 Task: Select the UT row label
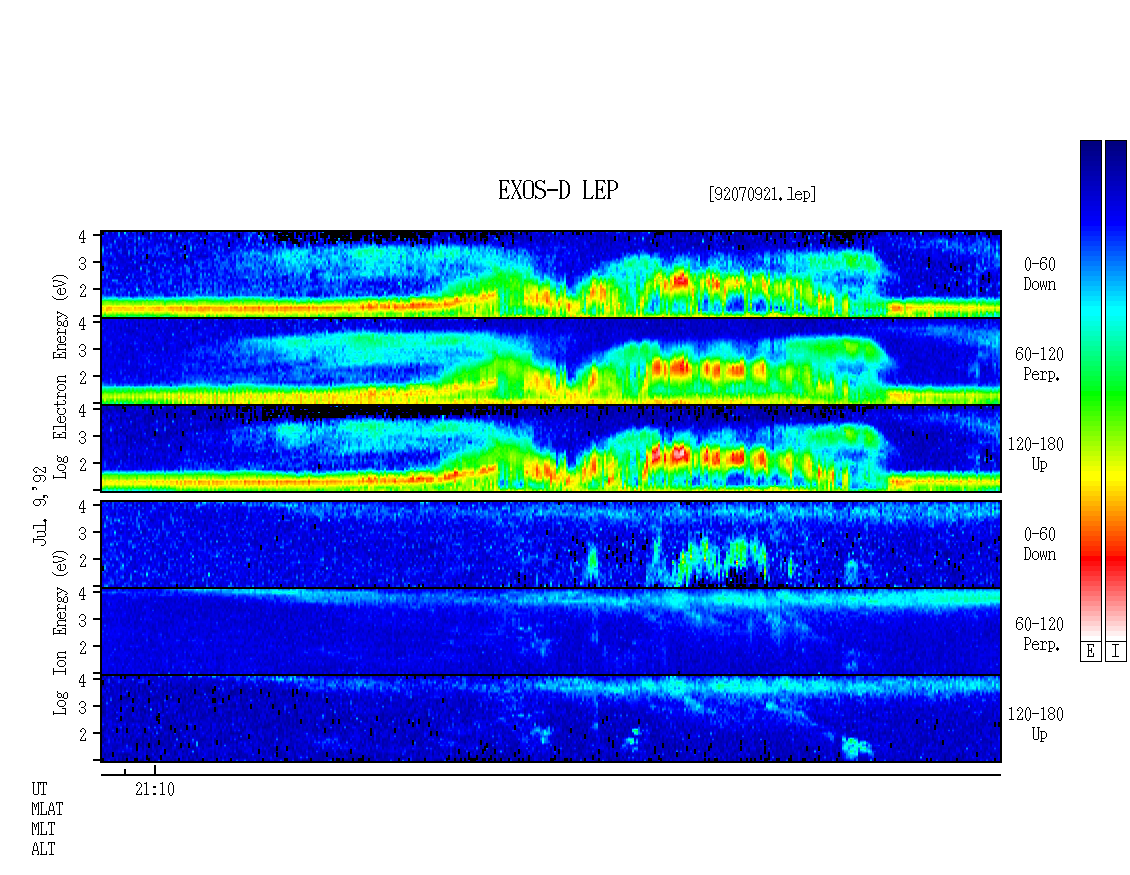tap(40, 789)
